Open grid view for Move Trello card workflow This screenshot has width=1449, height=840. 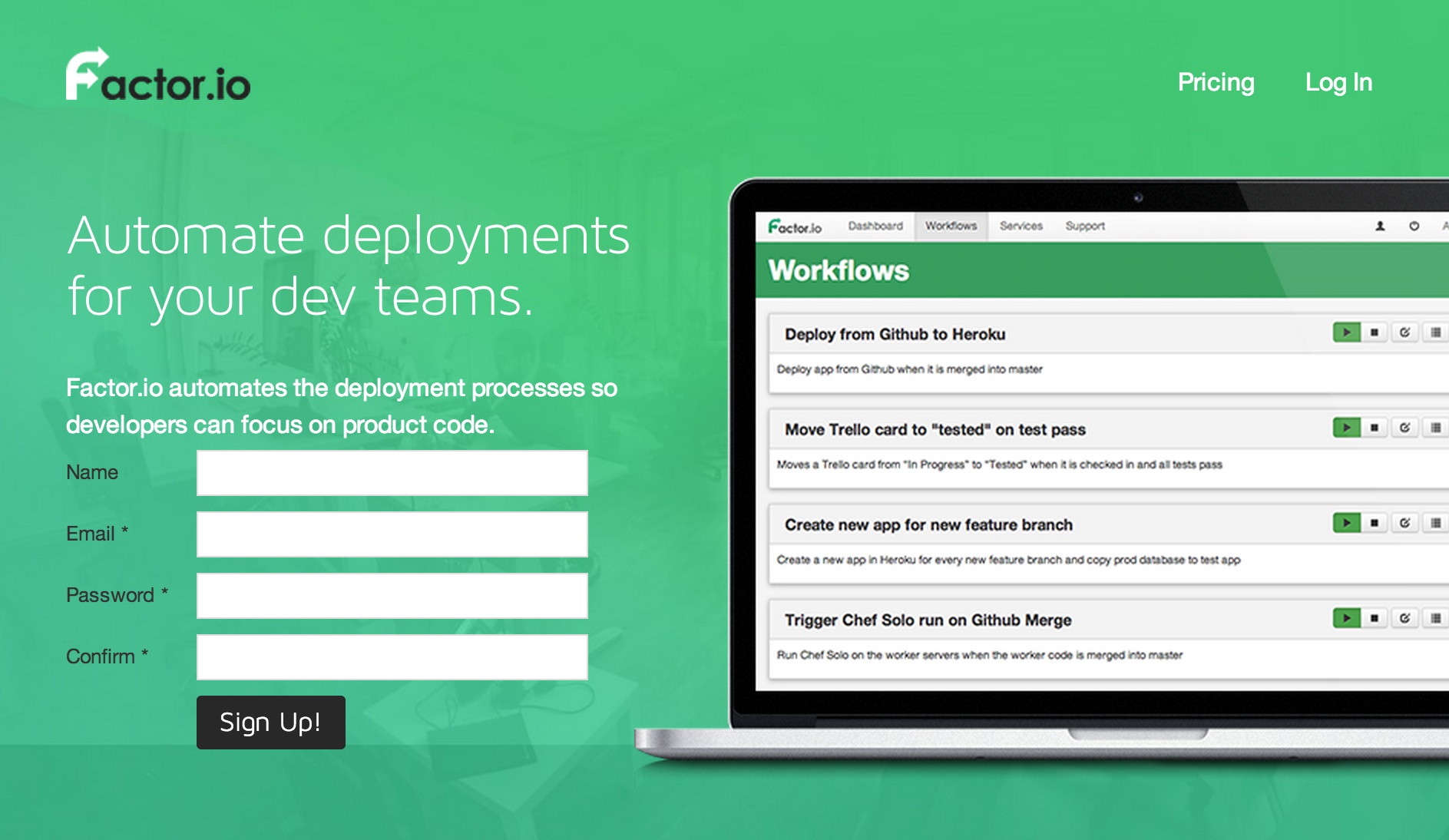coord(1435,428)
